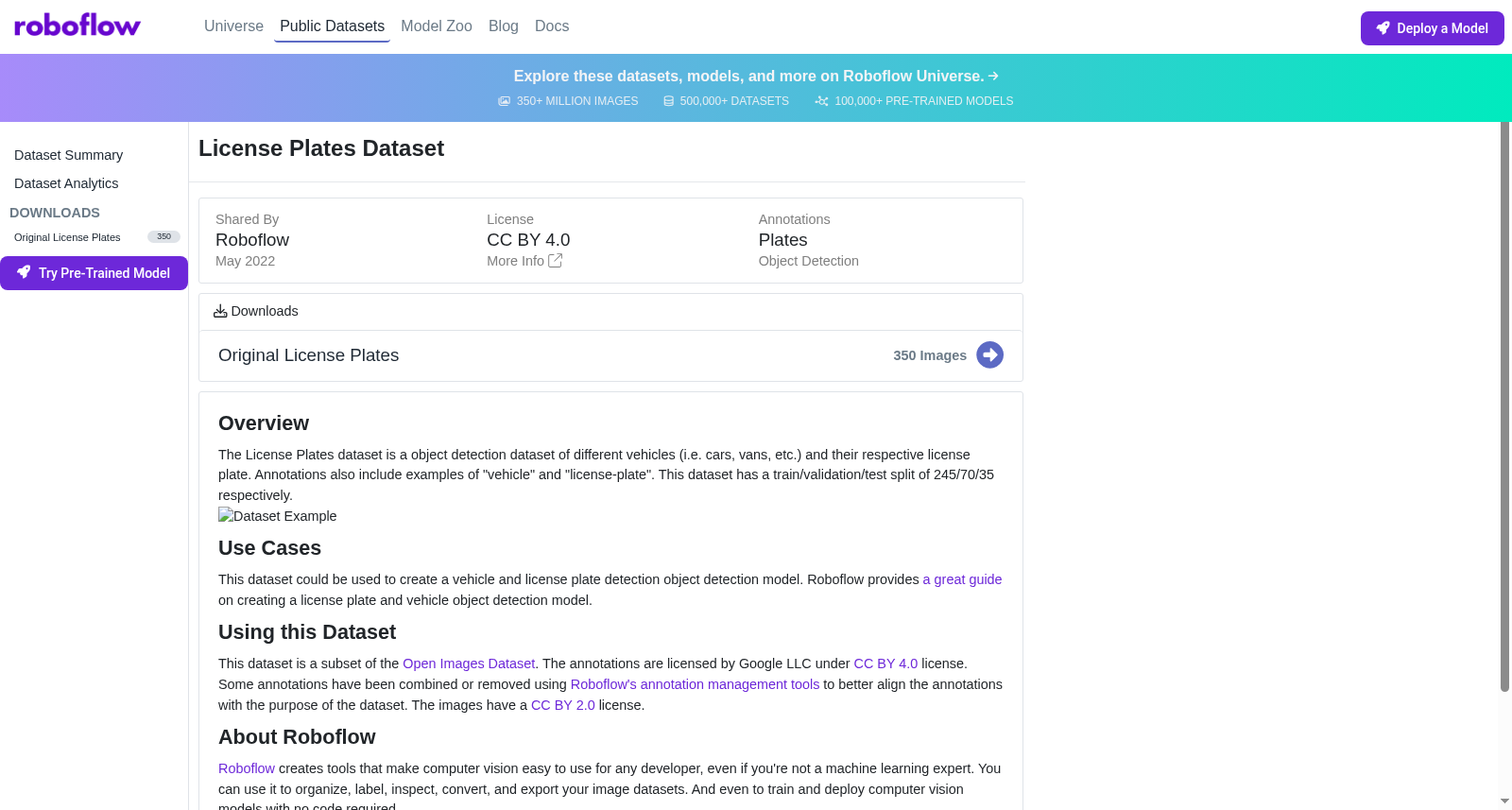Click the Roboflow logo
This screenshot has width=1512, height=810.
tap(77, 26)
